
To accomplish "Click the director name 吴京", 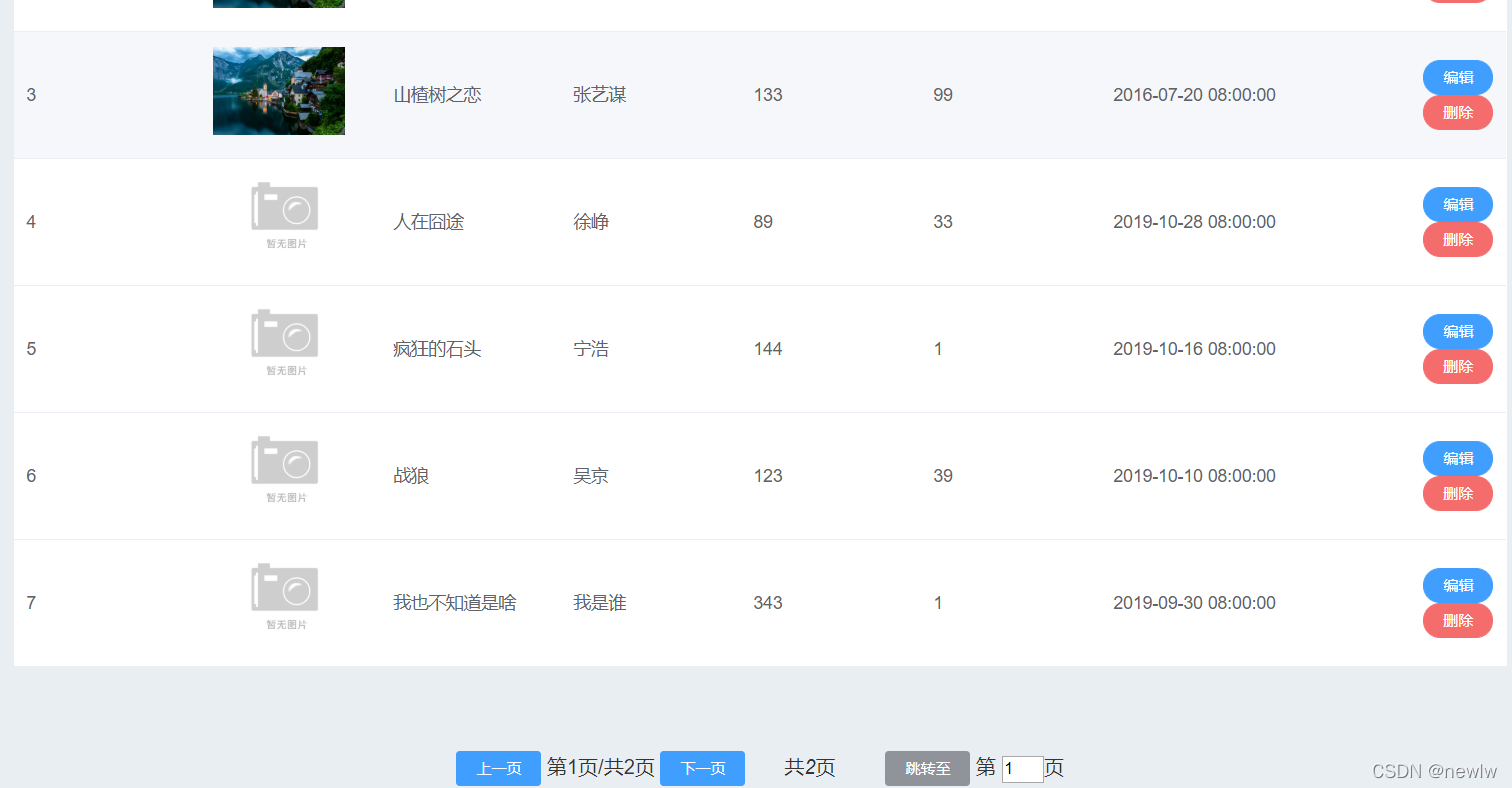I will [x=591, y=476].
